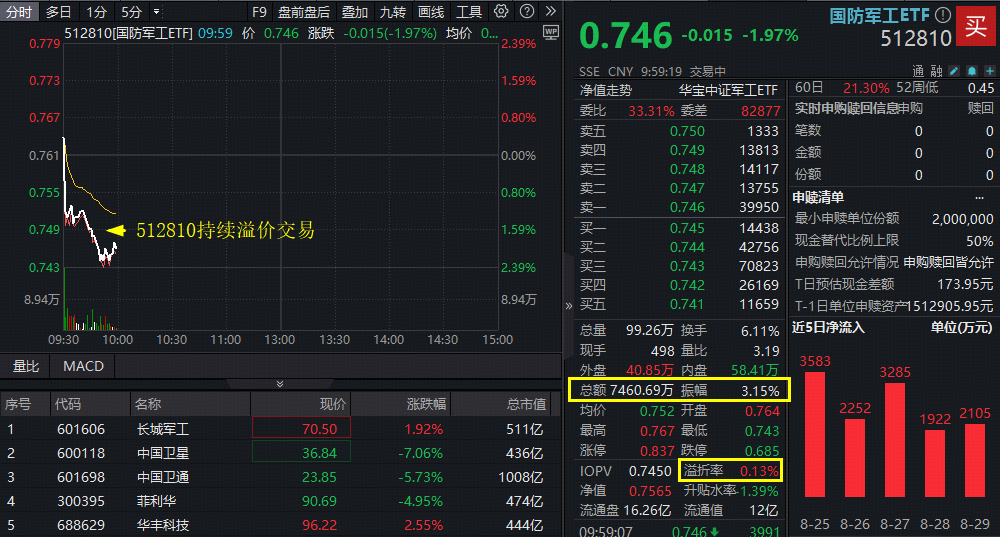The height and width of the screenshot is (537, 1000).
Task: Click the double-arrow more tools icon
Action: 549,12
